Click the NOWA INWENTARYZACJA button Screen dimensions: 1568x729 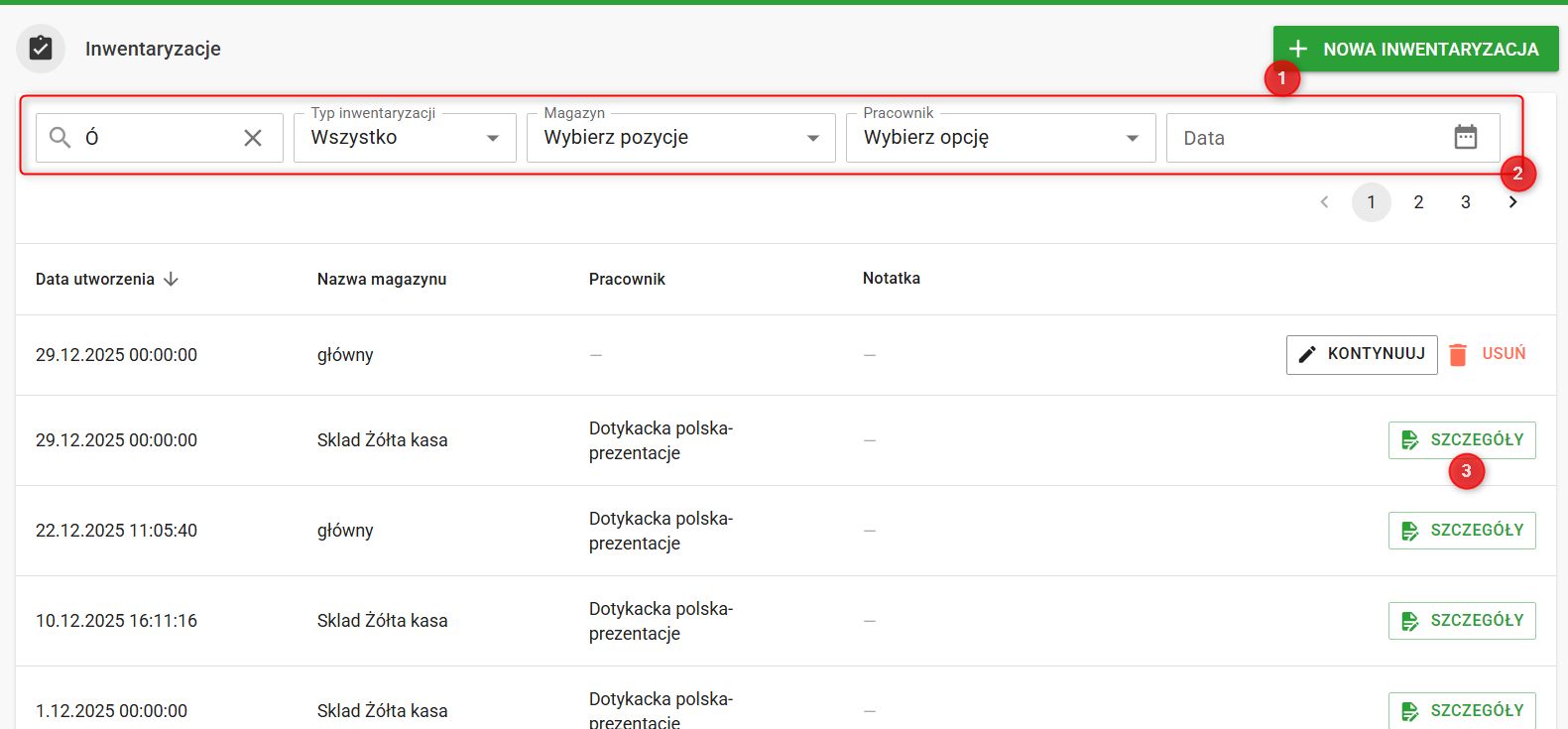[1415, 49]
